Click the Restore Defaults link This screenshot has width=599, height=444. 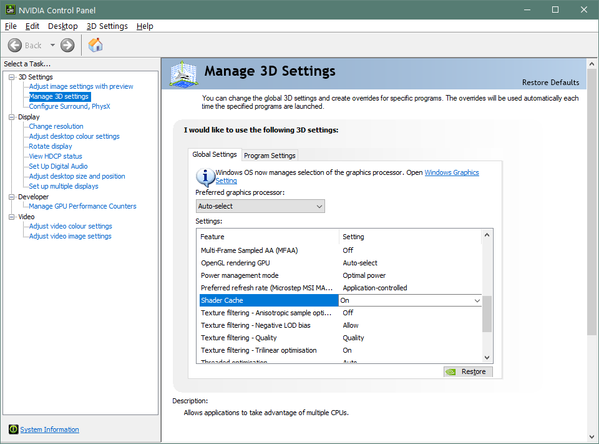[x=550, y=83]
